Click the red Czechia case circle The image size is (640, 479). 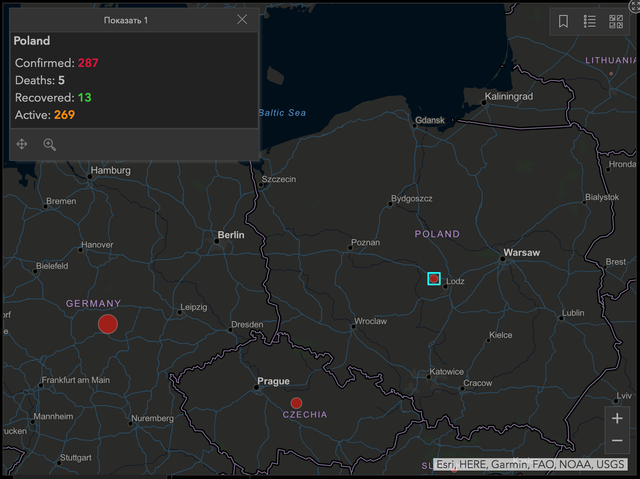[x=296, y=402]
